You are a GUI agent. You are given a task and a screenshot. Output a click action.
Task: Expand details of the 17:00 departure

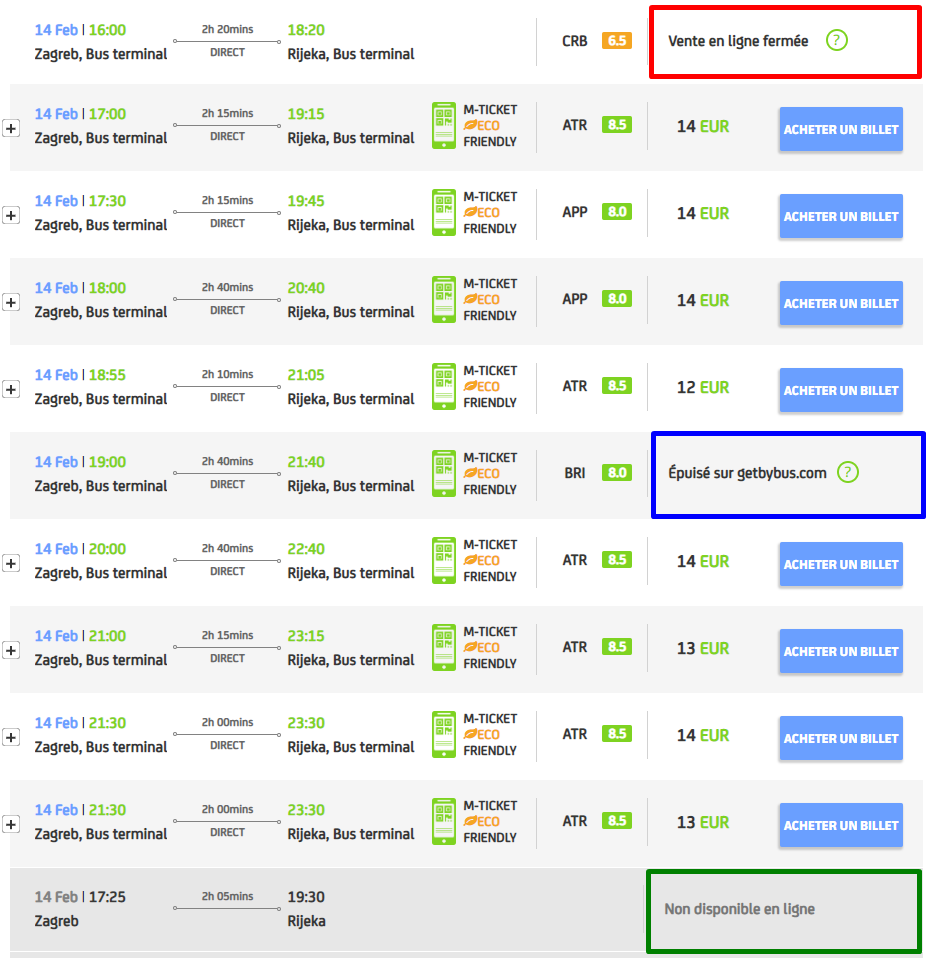click(11, 128)
